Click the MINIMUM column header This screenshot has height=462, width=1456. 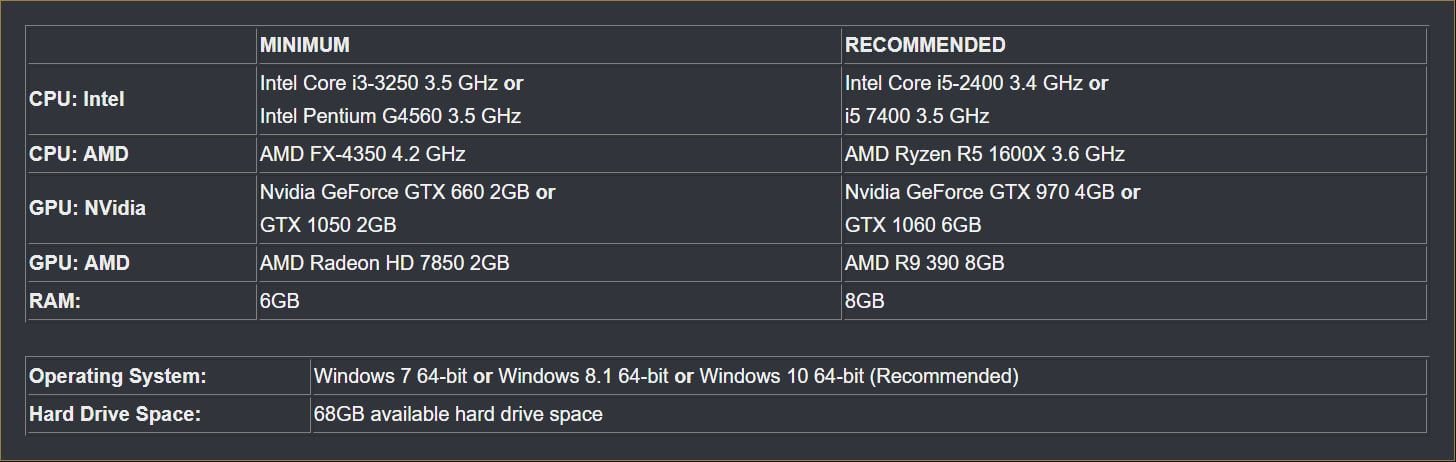tap(304, 45)
